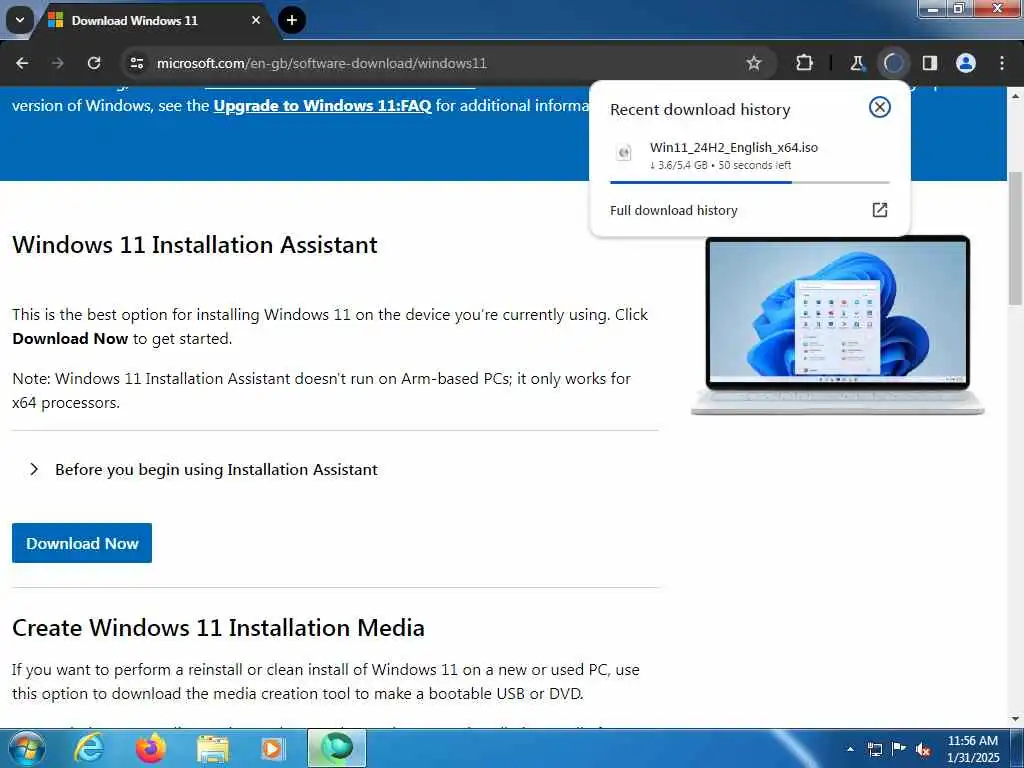
Task: Open the Windows Start button
Action: point(27,748)
